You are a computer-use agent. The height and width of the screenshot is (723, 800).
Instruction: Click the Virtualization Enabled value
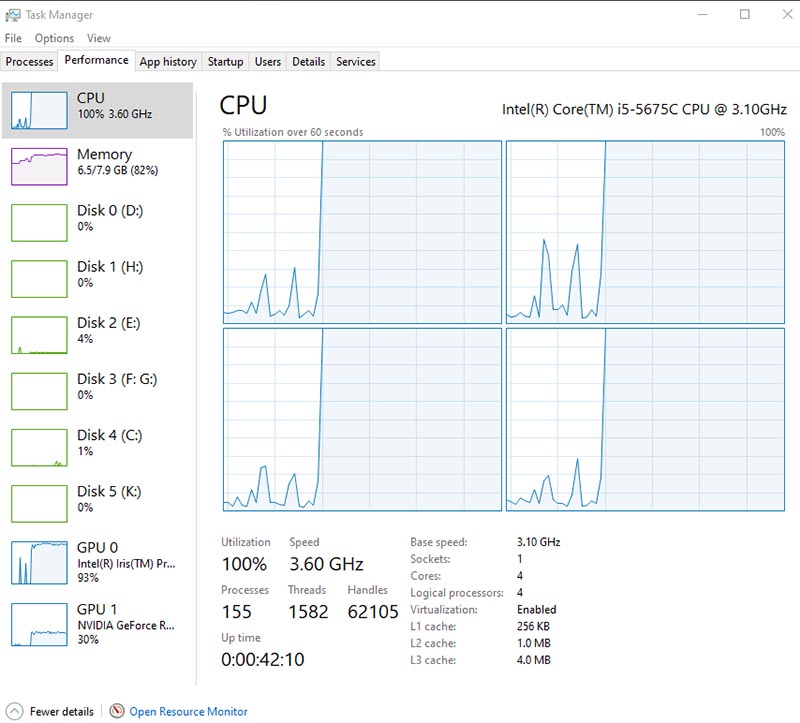[536, 609]
